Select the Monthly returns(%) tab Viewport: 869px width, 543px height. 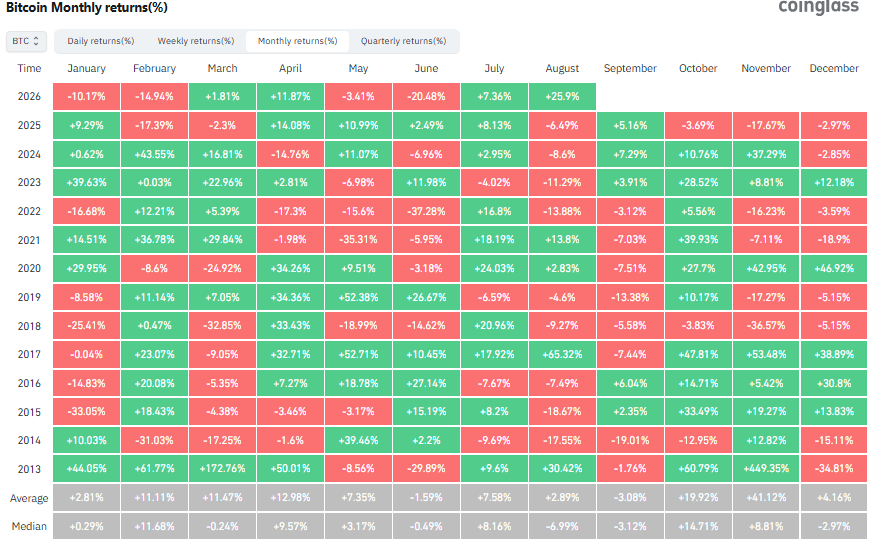click(x=298, y=41)
